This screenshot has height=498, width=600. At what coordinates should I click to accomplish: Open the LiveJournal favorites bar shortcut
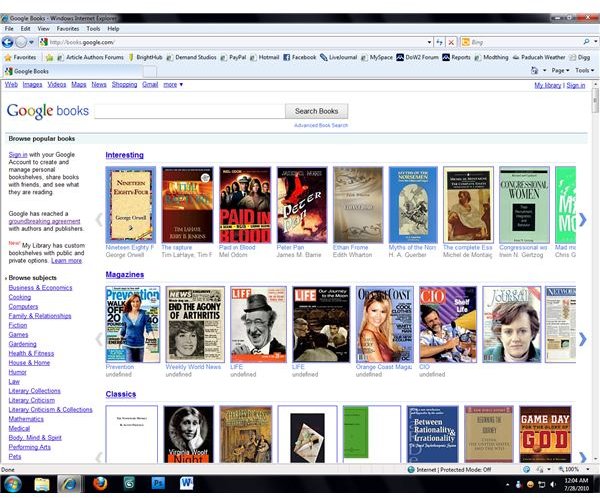339,57
